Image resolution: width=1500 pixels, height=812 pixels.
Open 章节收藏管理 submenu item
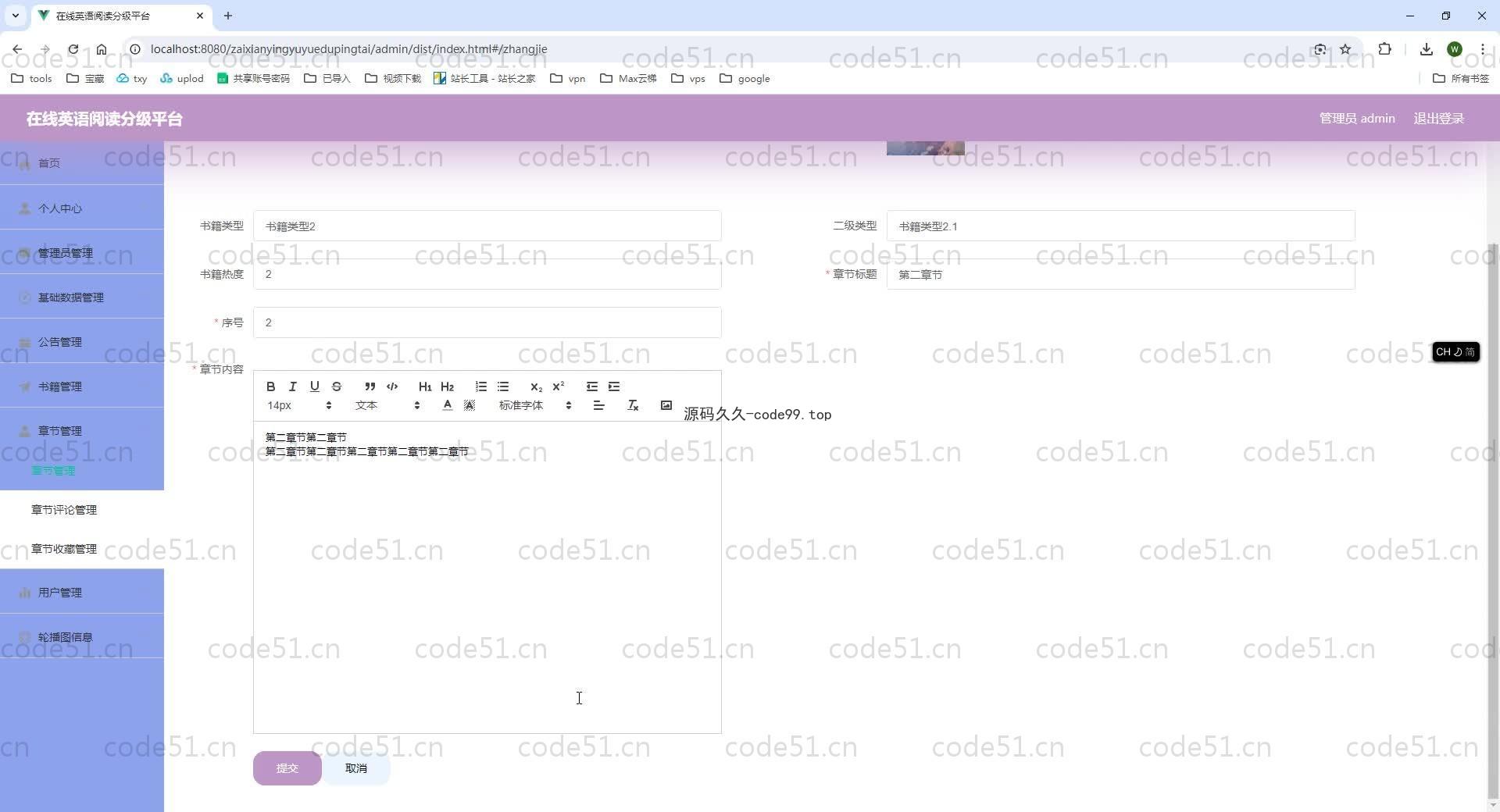[82, 549]
